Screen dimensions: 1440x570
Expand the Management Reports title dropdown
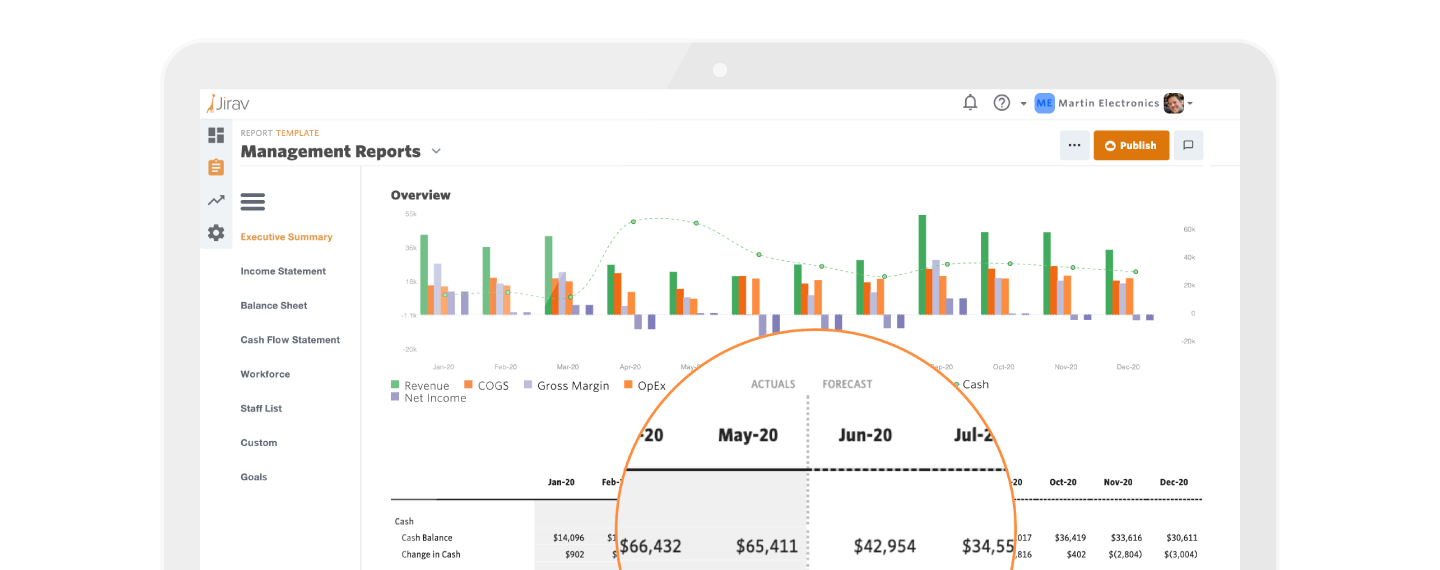436,152
